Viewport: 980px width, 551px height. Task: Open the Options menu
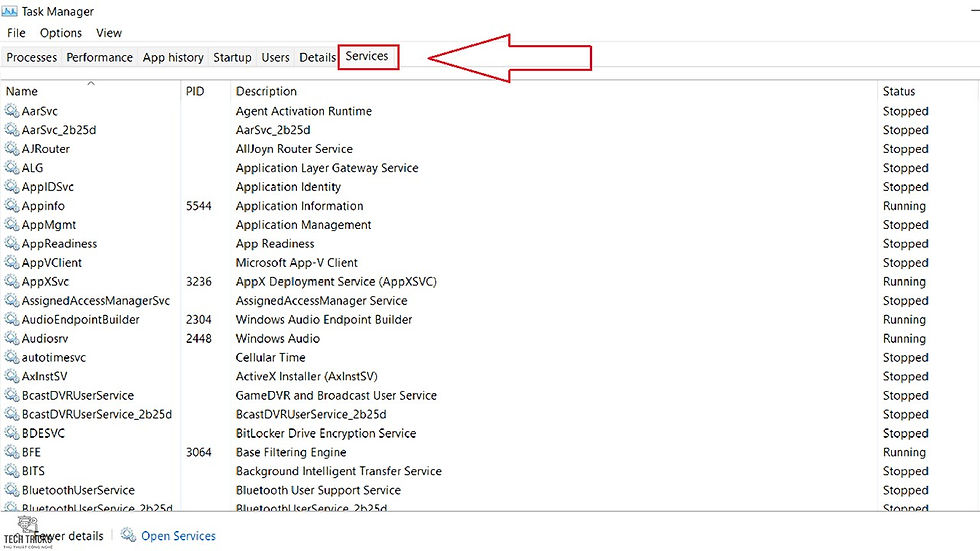(x=61, y=33)
